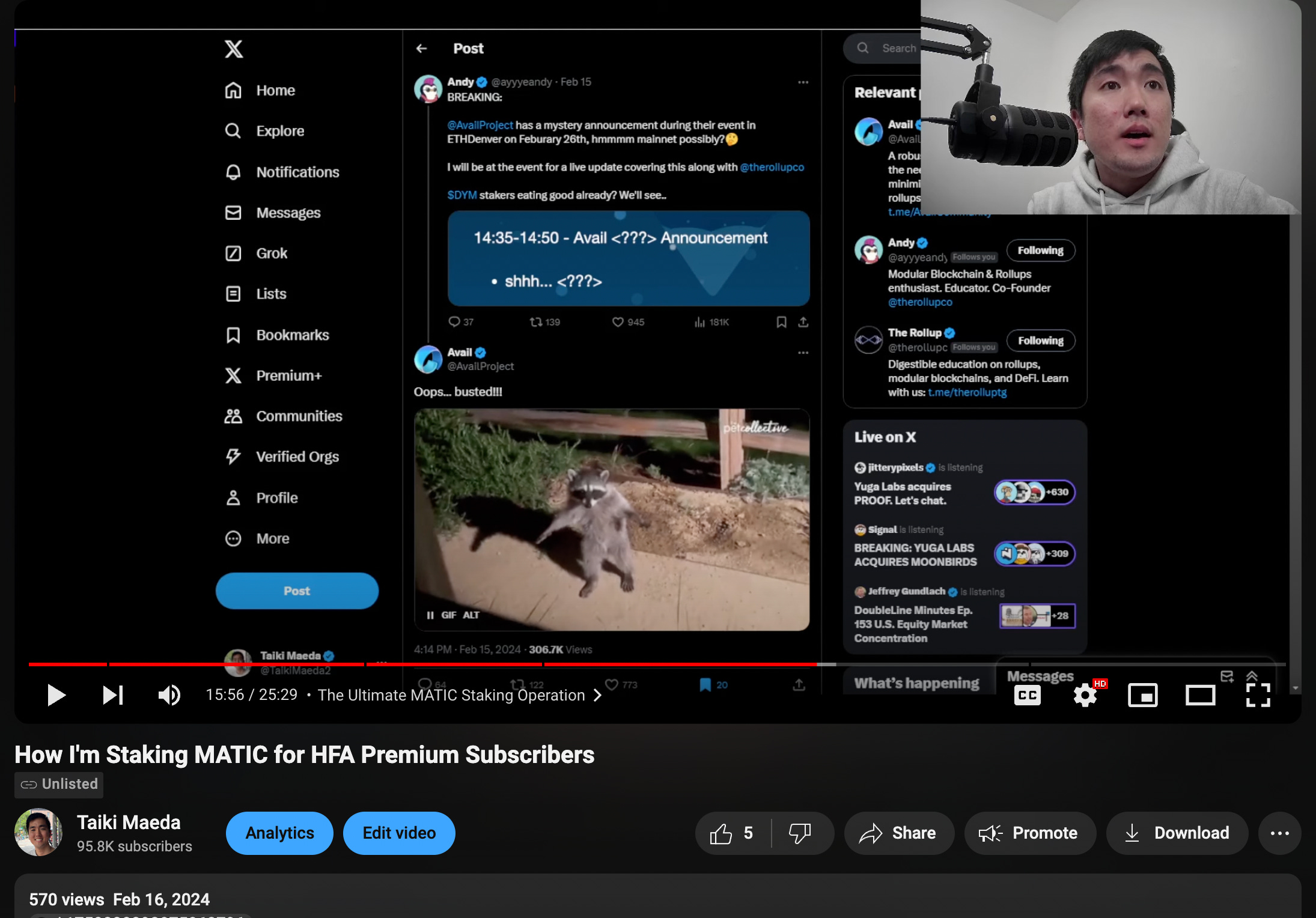Screen dimensions: 1316x918
Task: Go back with the Post arrow
Action: (422, 49)
